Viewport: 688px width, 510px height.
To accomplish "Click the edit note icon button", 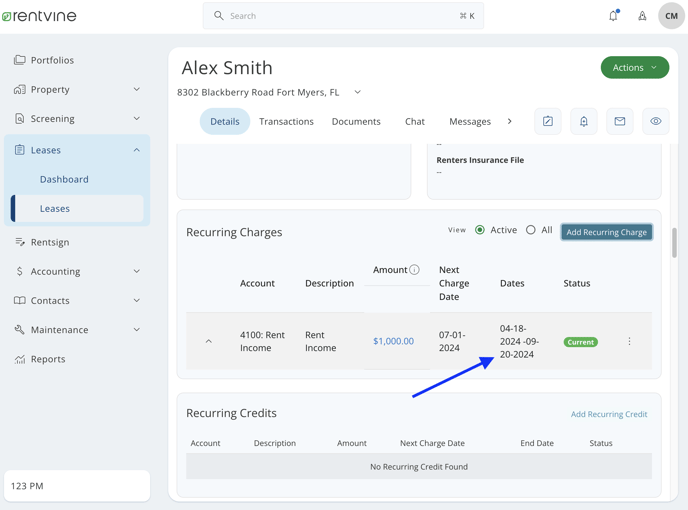I will click(548, 121).
